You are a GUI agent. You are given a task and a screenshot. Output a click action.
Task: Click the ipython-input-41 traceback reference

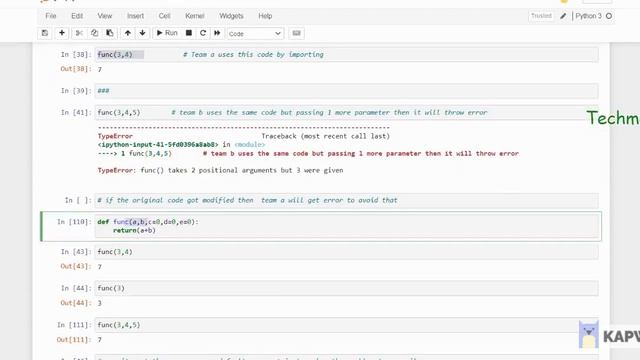(158, 144)
